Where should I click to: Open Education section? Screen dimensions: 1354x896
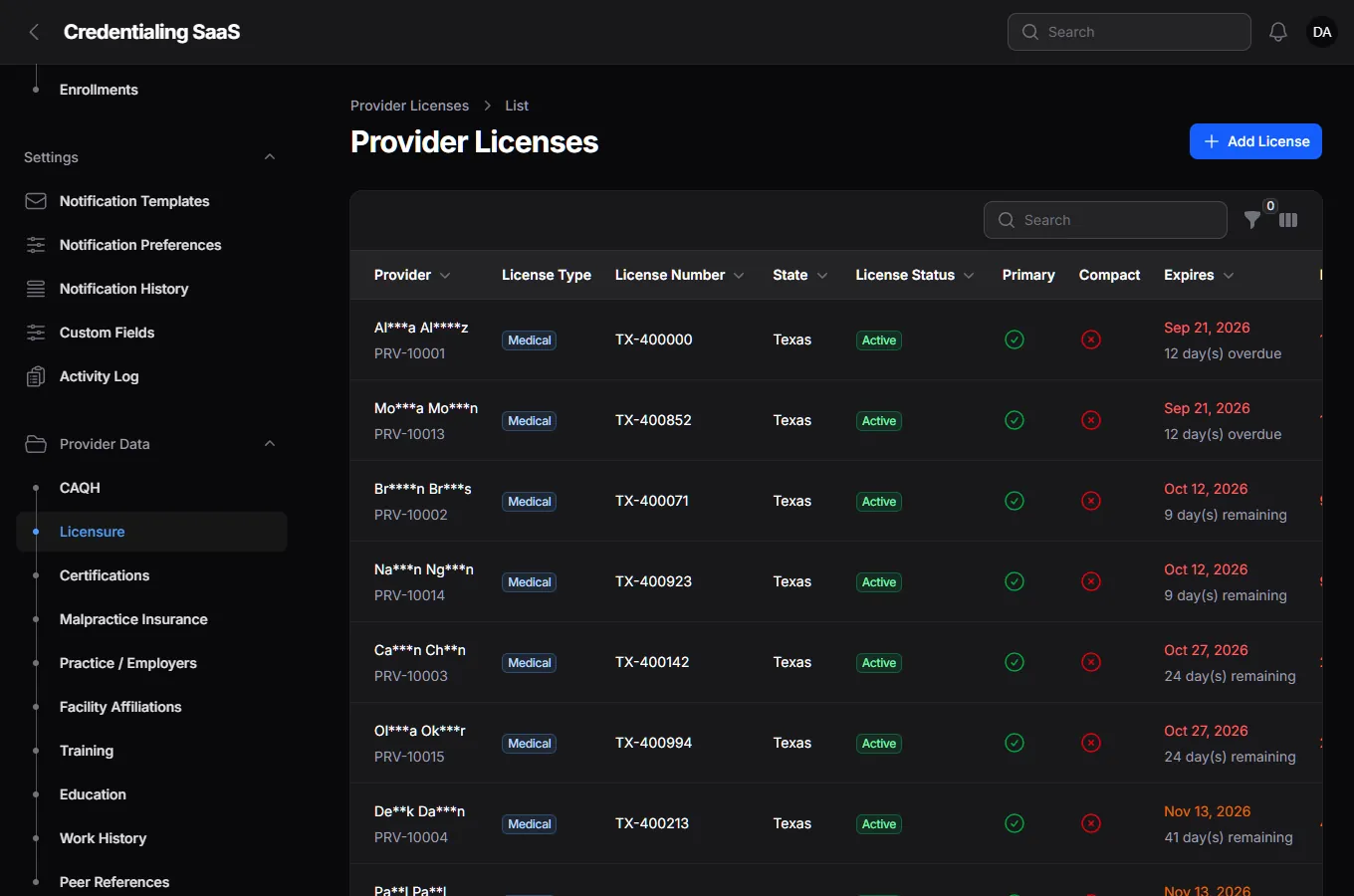(93, 794)
